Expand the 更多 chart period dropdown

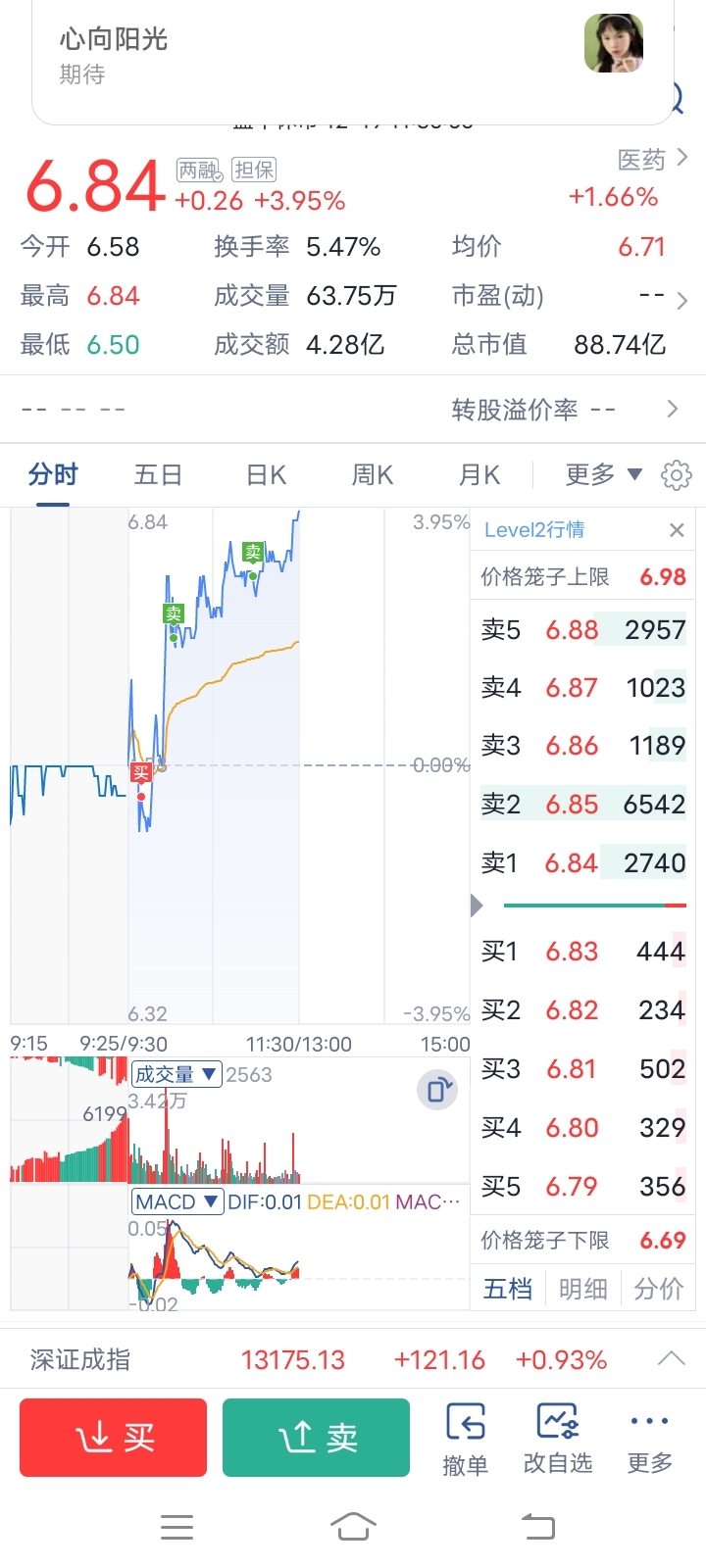point(603,475)
